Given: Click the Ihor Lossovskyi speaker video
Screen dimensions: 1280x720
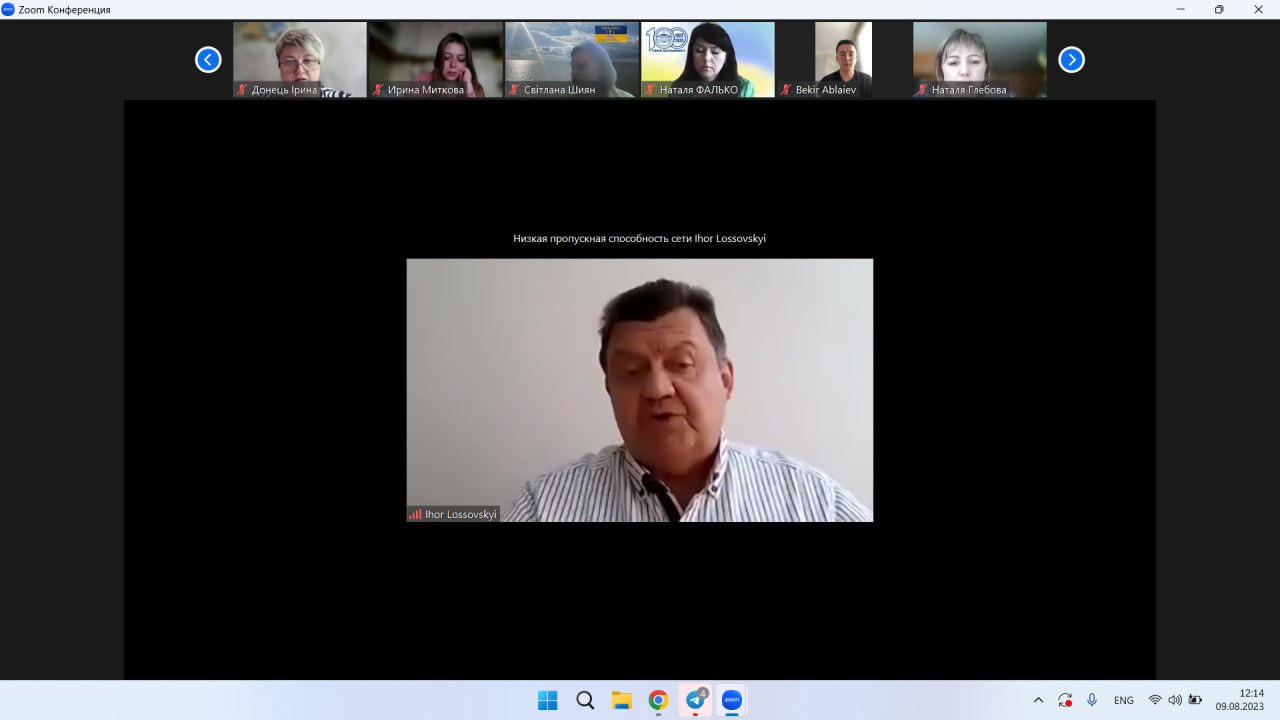Looking at the screenshot, I should point(640,390).
